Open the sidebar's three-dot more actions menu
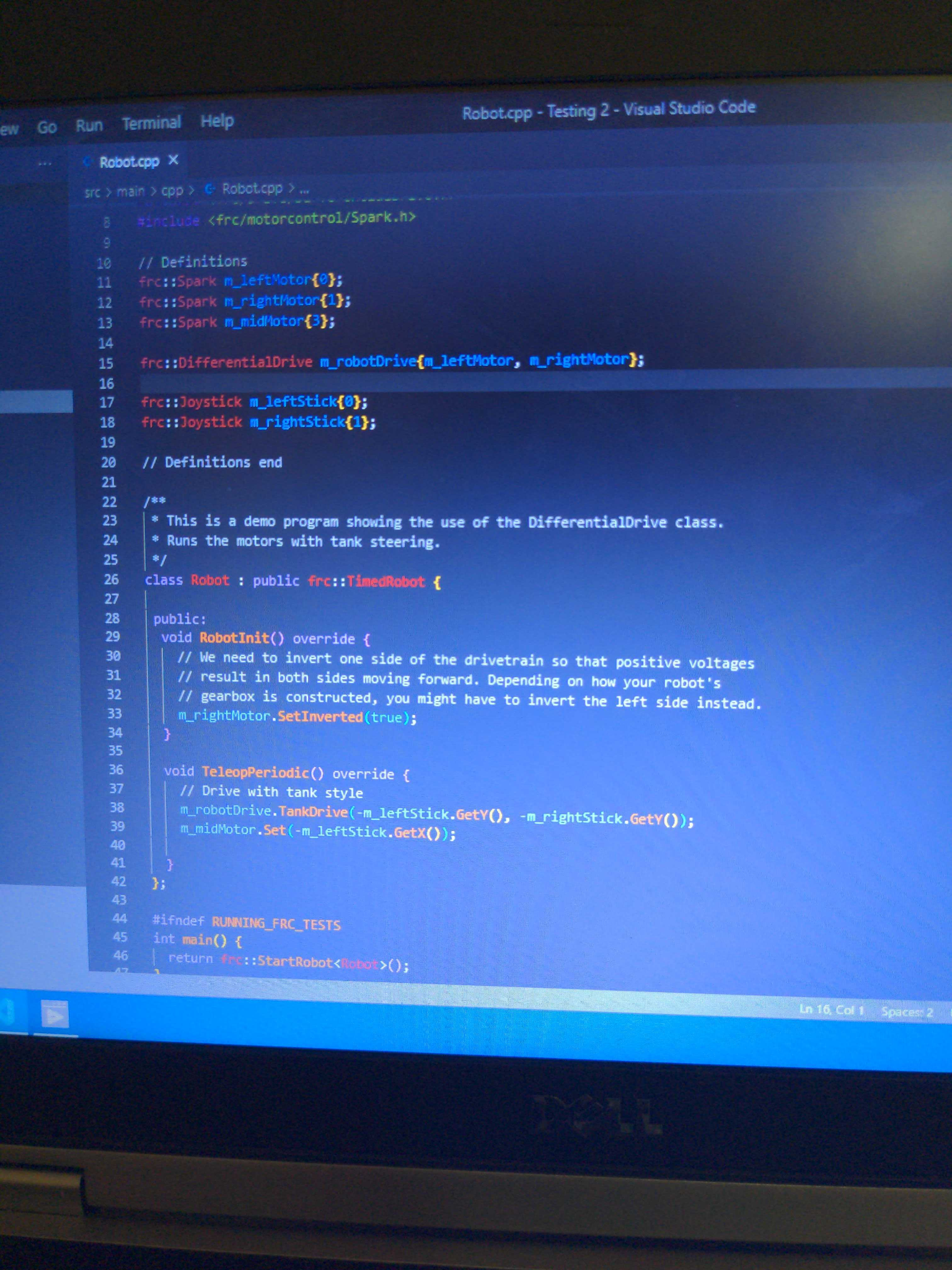 [x=45, y=164]
